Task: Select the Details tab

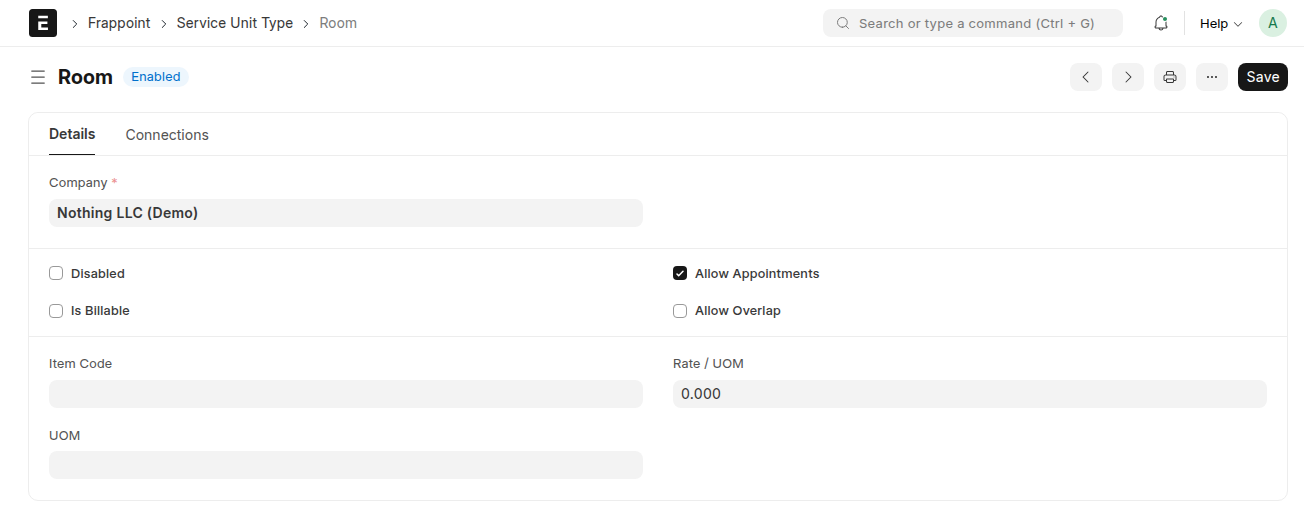Action: (72, 134)
